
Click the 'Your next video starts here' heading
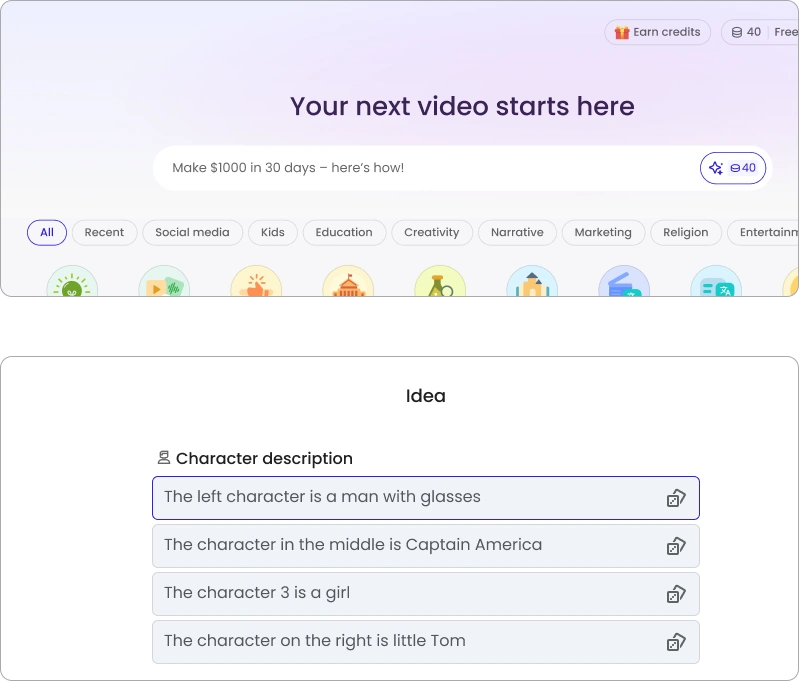pyautogui.click(x=462, y=107)
